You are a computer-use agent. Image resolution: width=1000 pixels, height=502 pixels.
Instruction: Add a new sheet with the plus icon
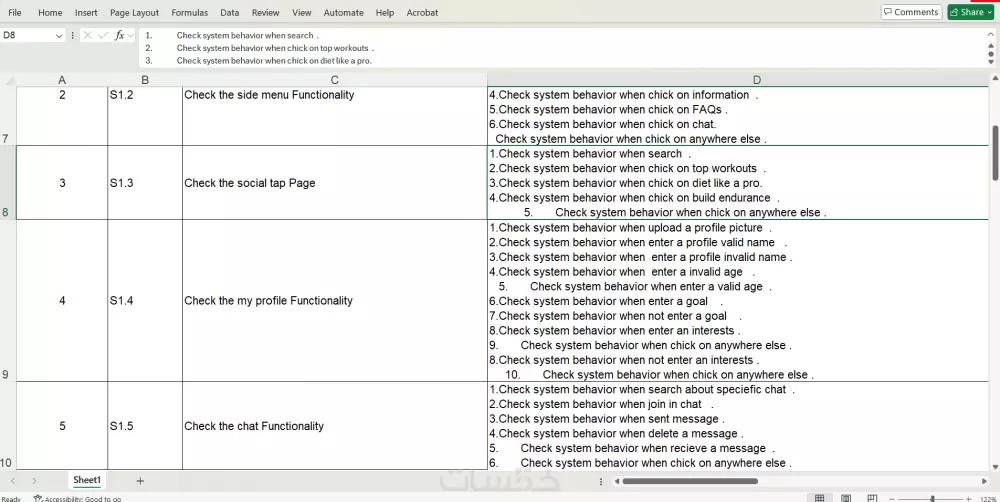point(140,481)
